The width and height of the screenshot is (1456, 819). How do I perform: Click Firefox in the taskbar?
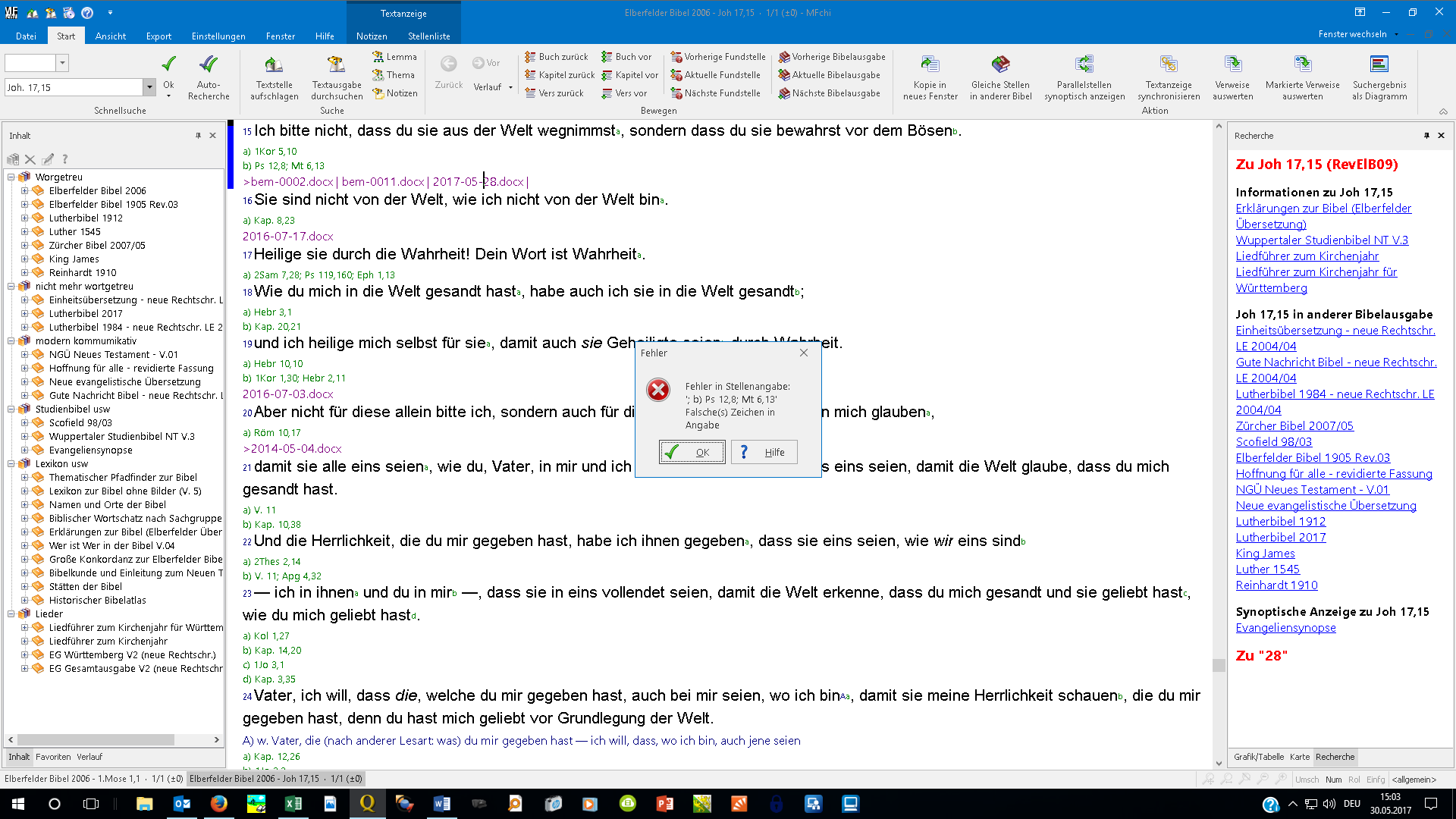219,804
